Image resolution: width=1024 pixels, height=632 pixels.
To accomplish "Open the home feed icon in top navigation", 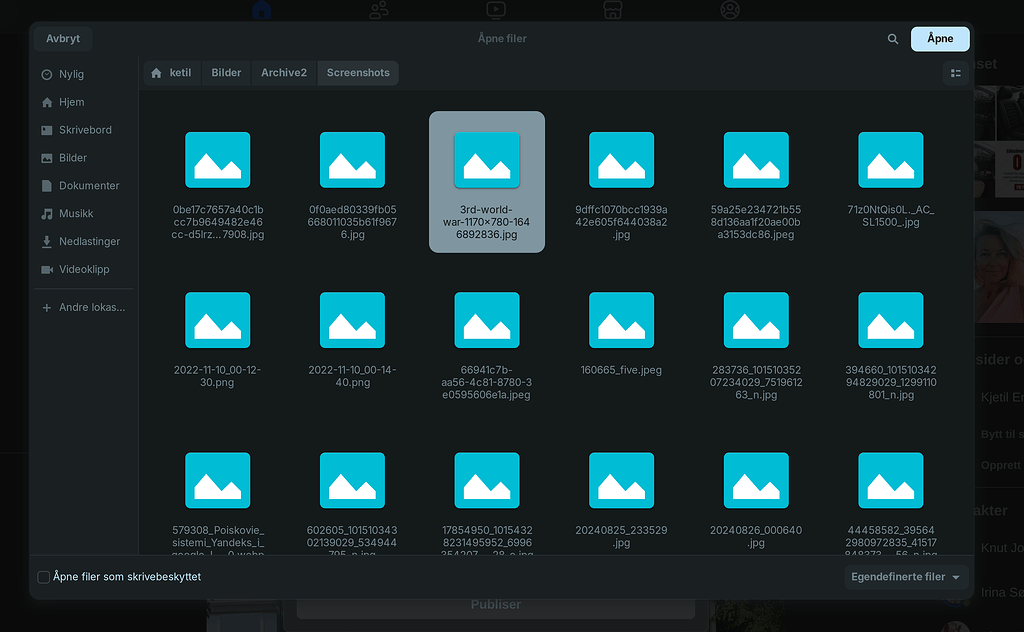I will (x=259, y=9).
